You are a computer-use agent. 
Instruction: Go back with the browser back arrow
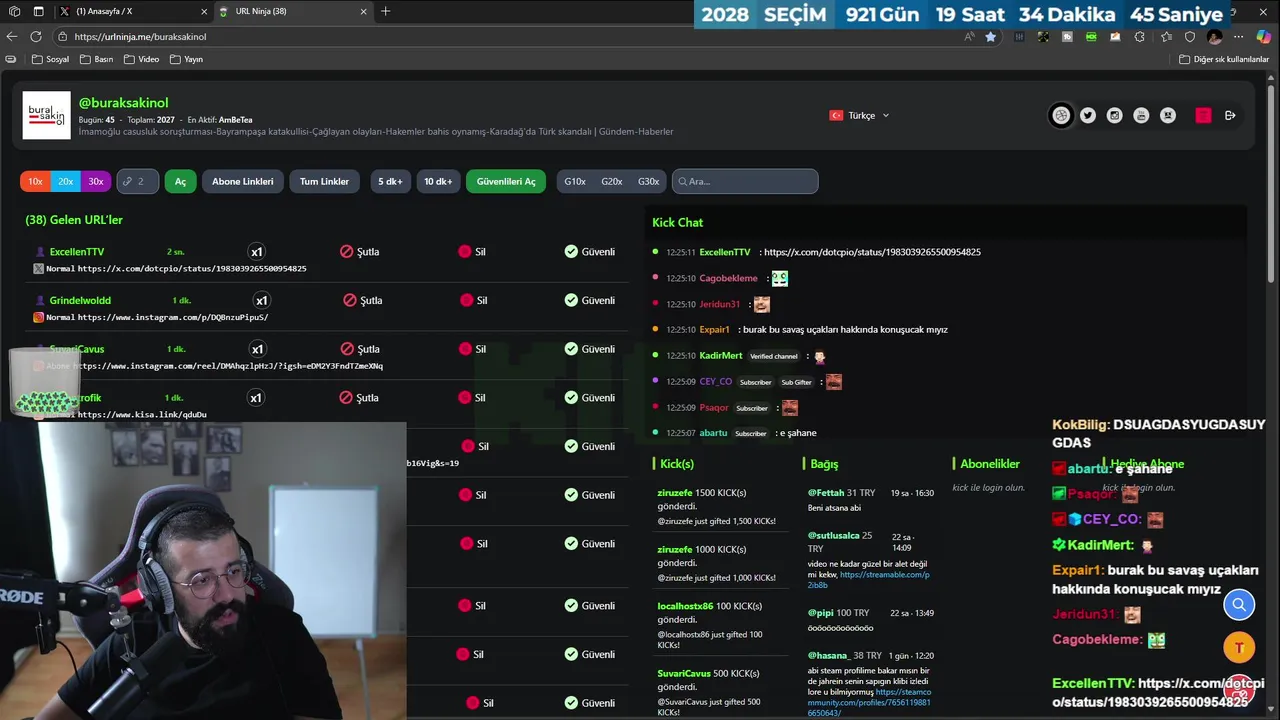tap(12, 36)
